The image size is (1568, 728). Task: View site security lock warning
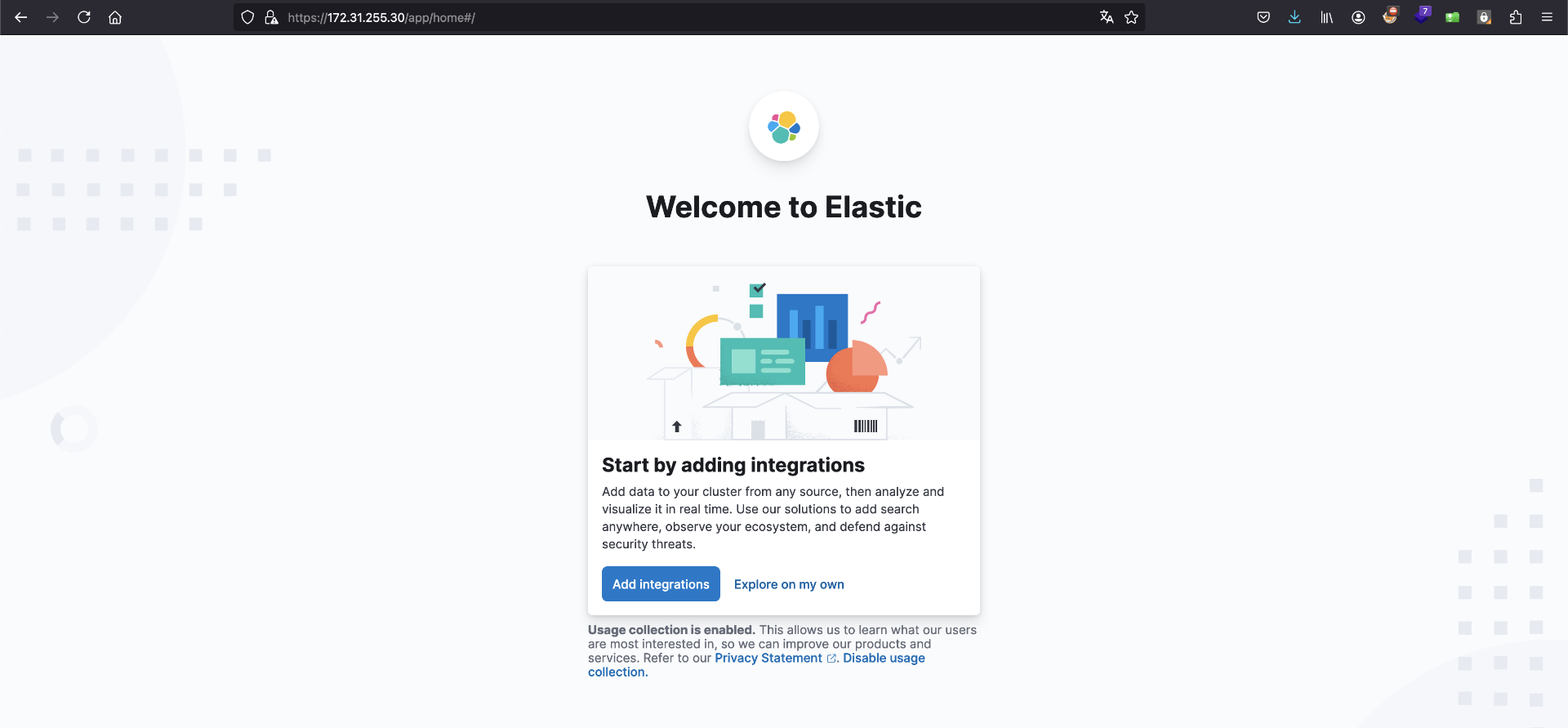tap(271, 17)
